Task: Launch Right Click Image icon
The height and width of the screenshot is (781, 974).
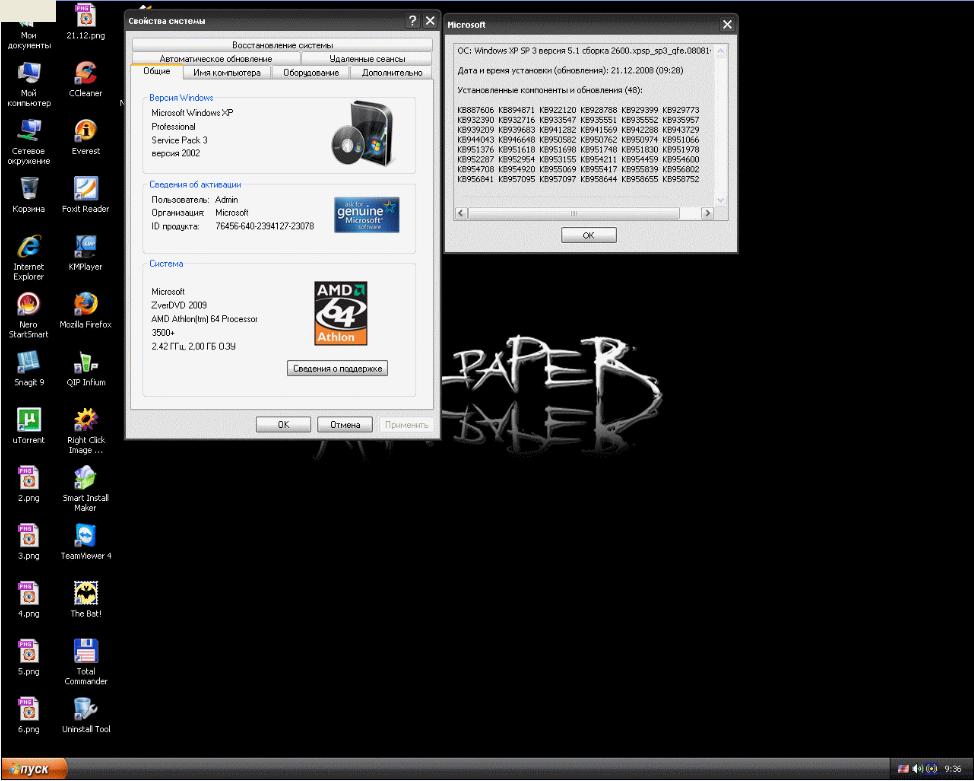Action: point(86,431)
